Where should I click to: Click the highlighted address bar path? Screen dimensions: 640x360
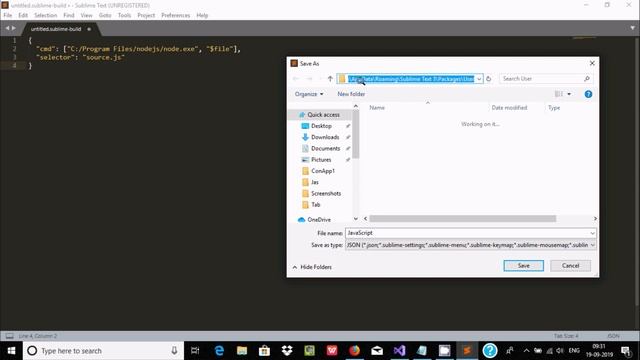click(x=411, y=78)
